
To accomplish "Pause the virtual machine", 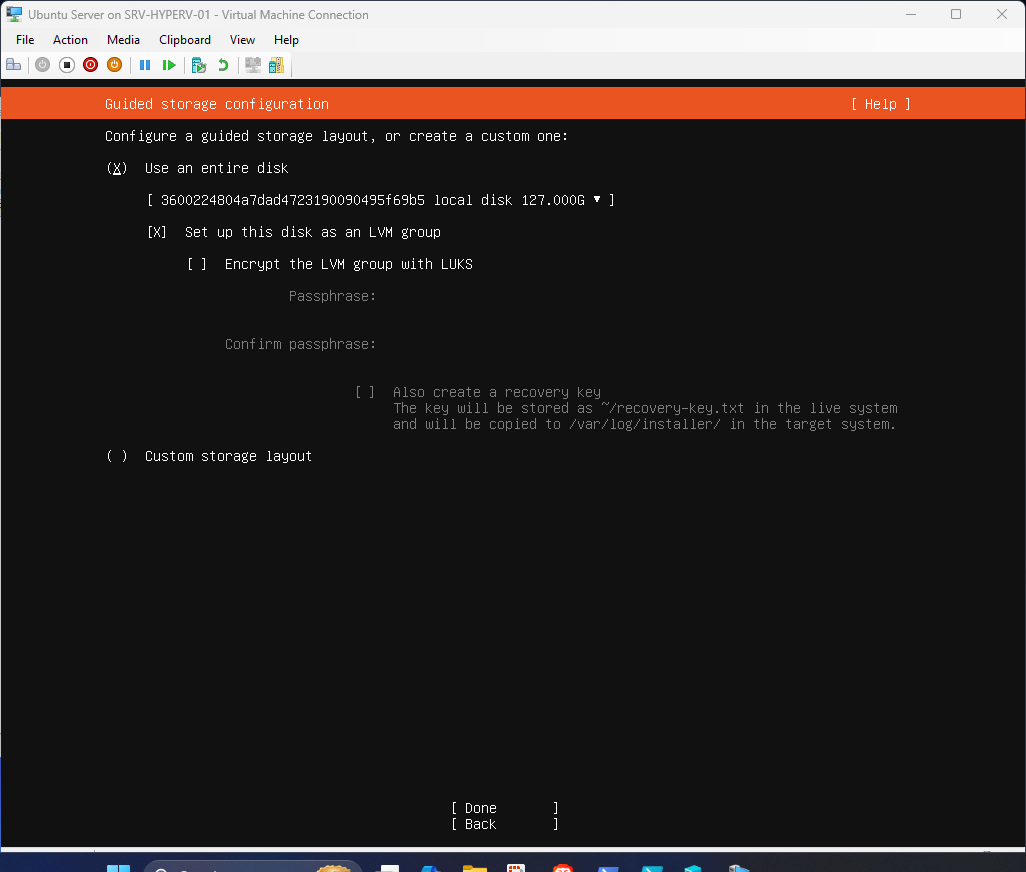I will click(x=145, y=64).
